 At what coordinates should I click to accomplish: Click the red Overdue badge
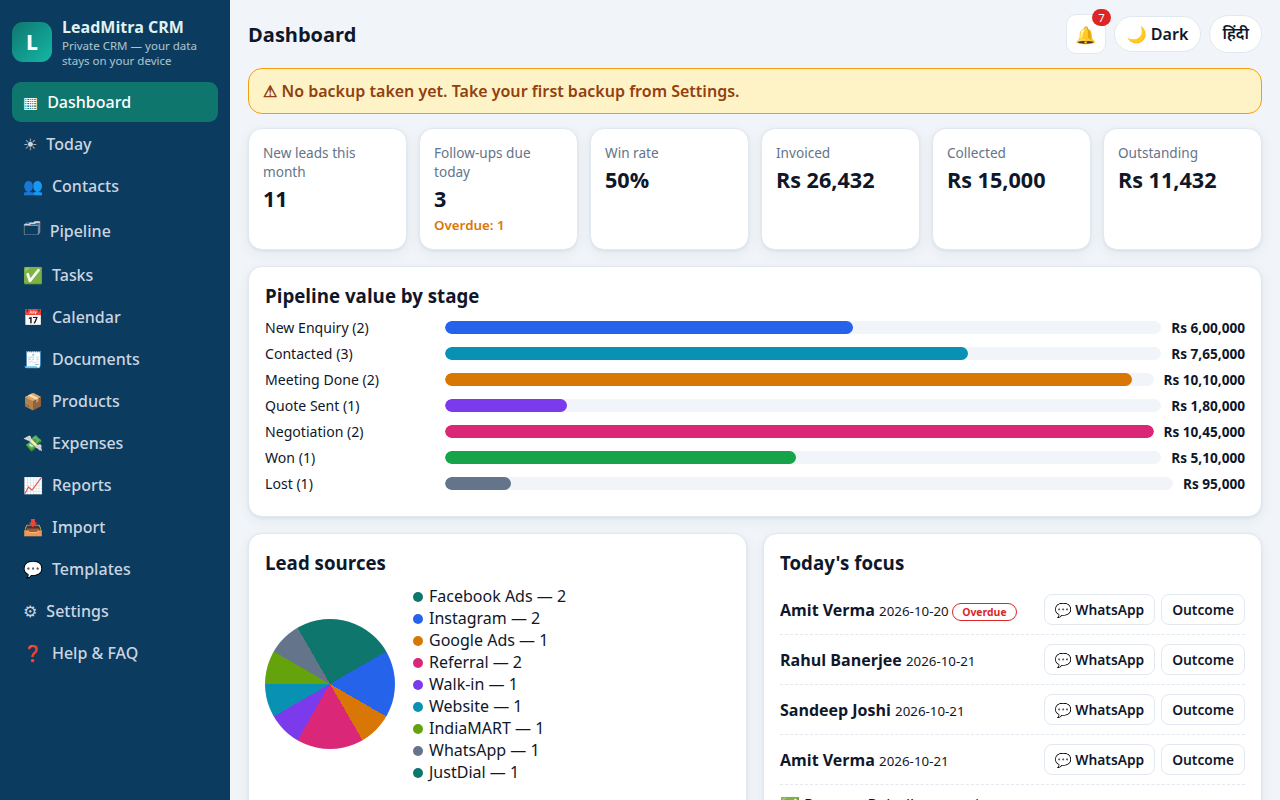[x=984, y=612]
